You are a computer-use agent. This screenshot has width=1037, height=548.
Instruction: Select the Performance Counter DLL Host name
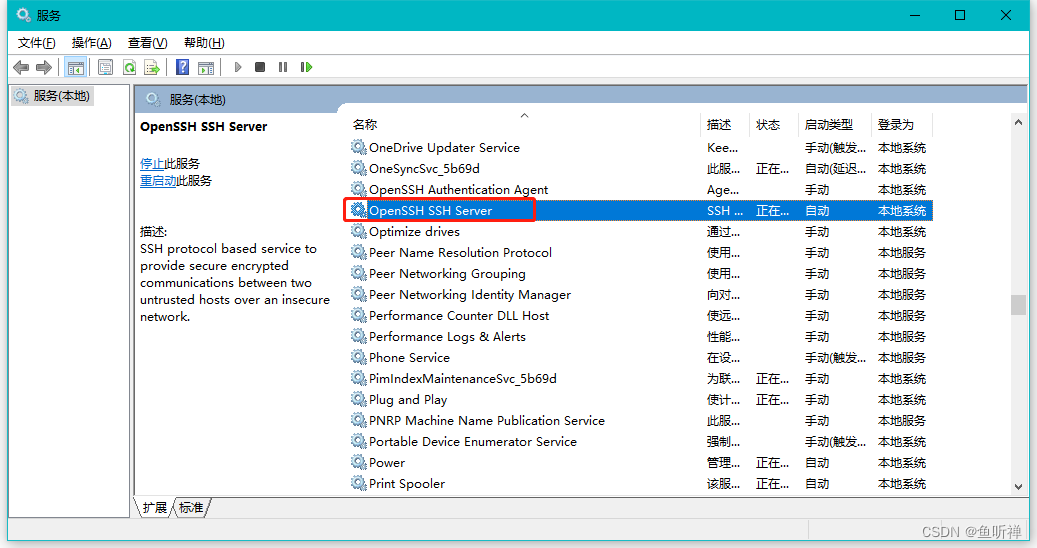coord(459,315)
